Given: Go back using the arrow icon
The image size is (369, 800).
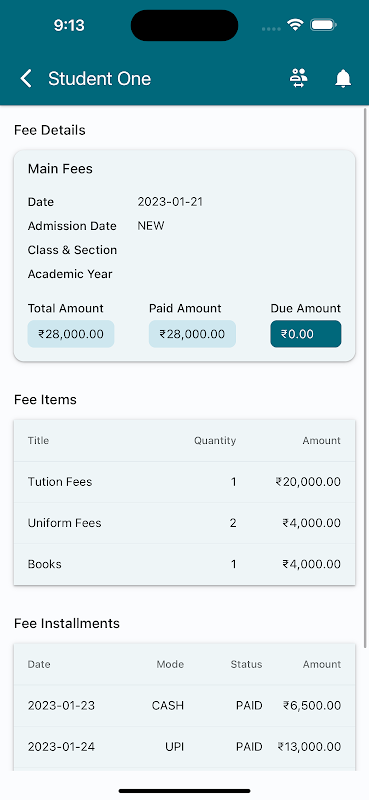Looking at the screenshot, I should coord(26,79).
